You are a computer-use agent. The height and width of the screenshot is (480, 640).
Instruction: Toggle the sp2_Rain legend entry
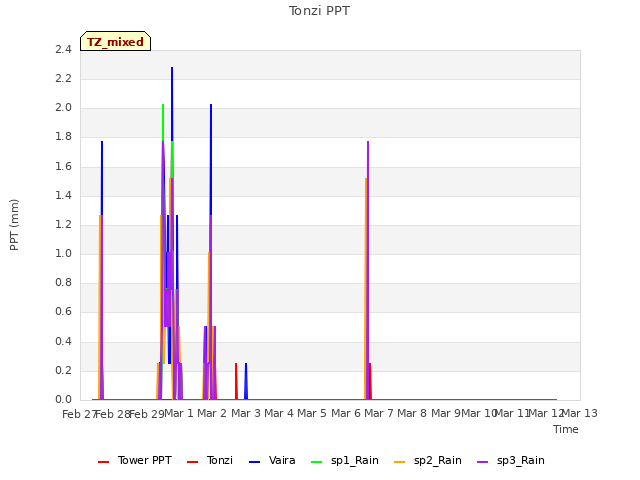[427, 460]
